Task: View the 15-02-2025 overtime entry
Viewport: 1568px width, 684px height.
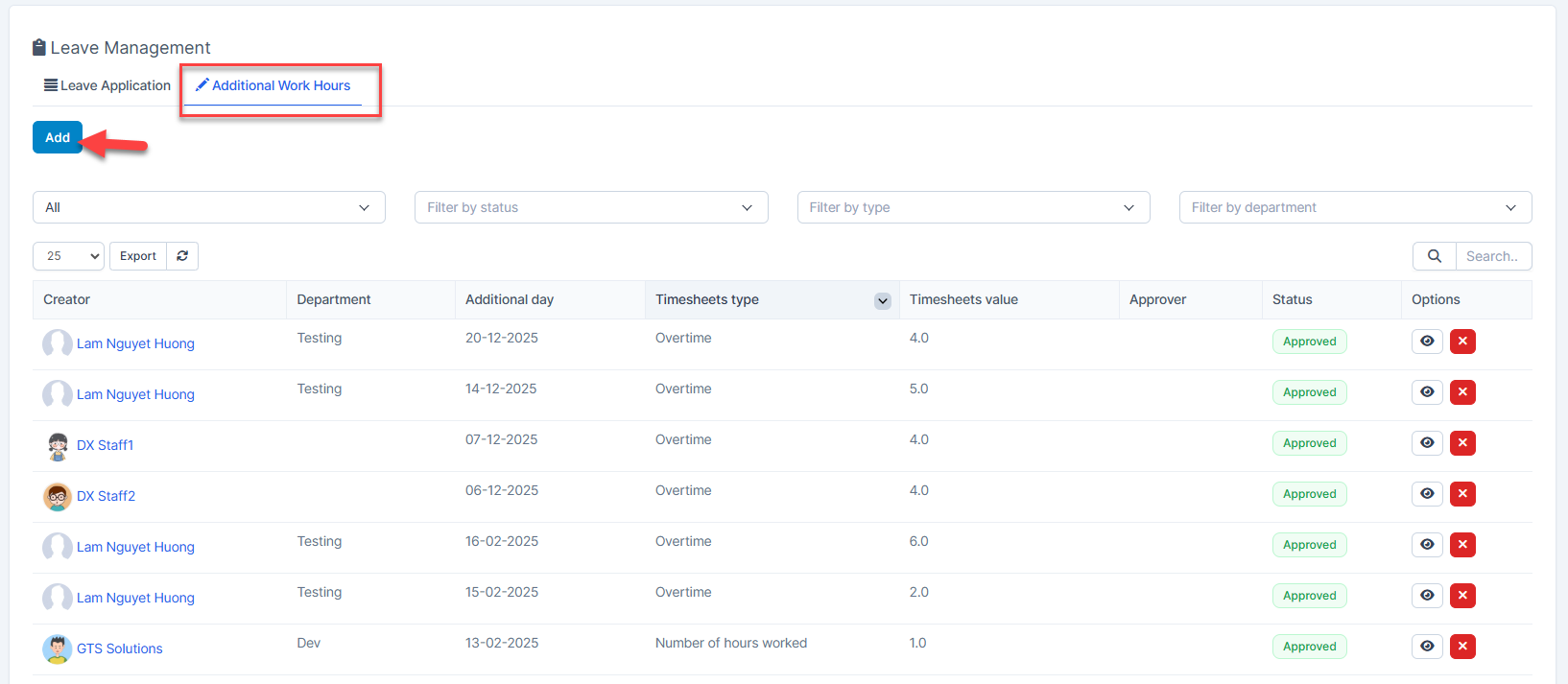Action: pos(1427,596)
